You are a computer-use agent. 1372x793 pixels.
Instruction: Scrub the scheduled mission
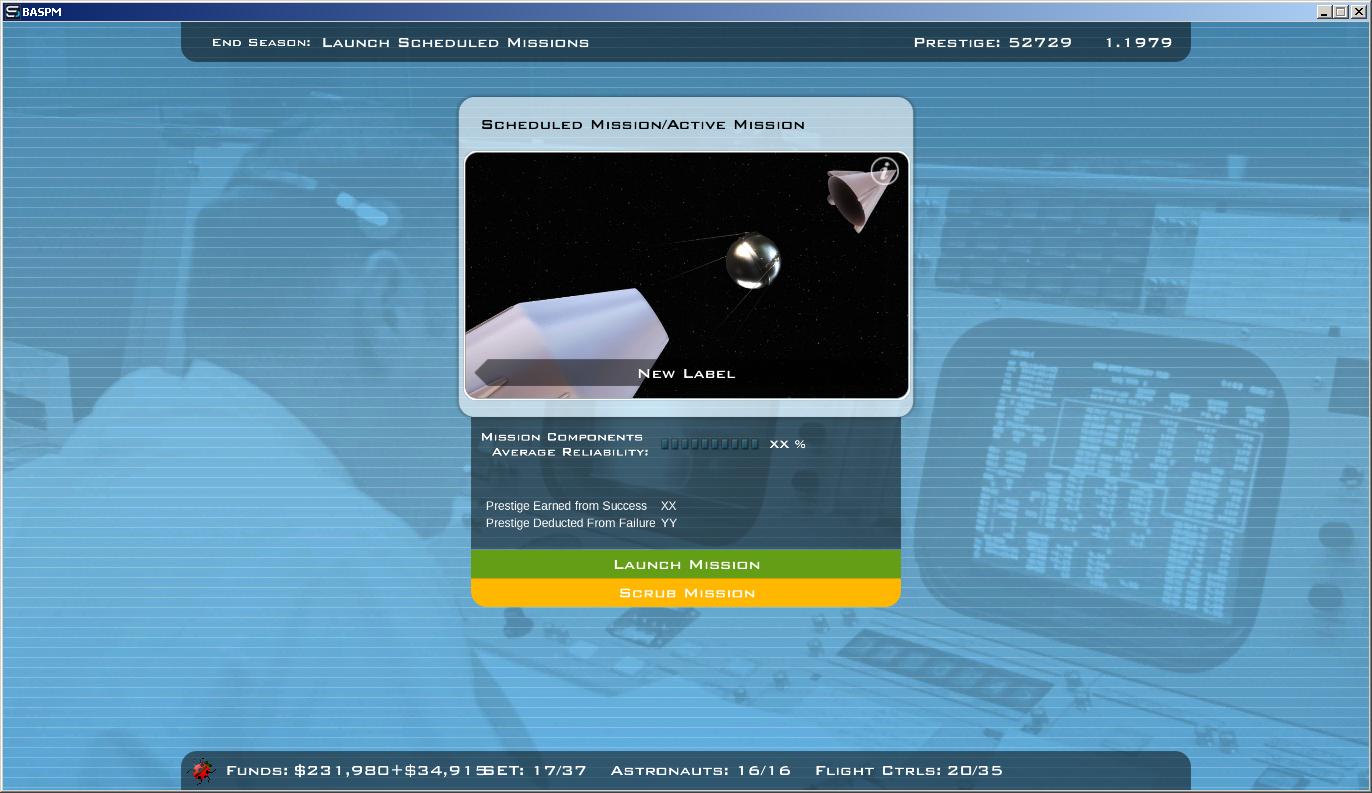tap(686, 593)
